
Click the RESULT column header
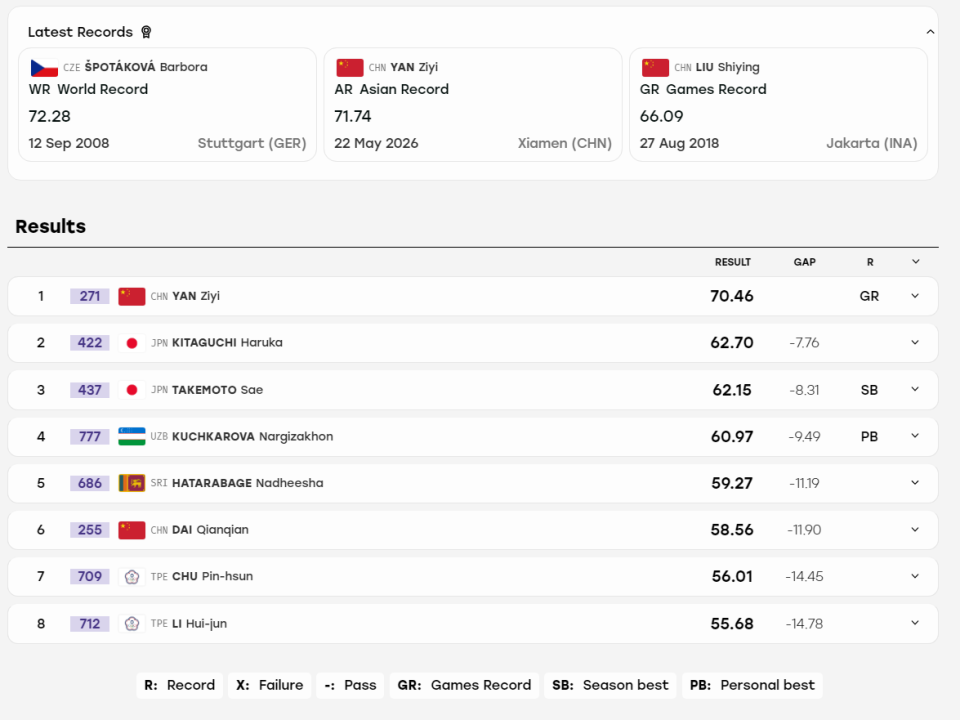pos(732,262)
